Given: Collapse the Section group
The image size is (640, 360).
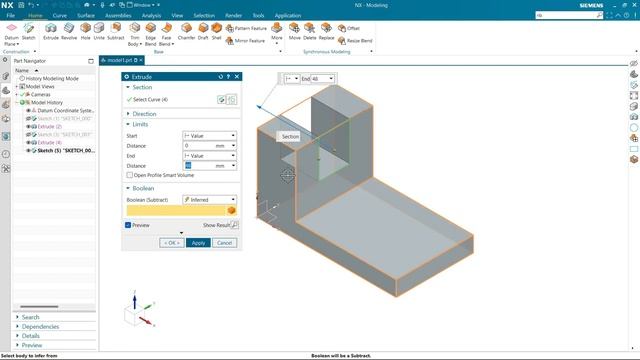Looking at the screenshot, I should [x=139, y=87].
